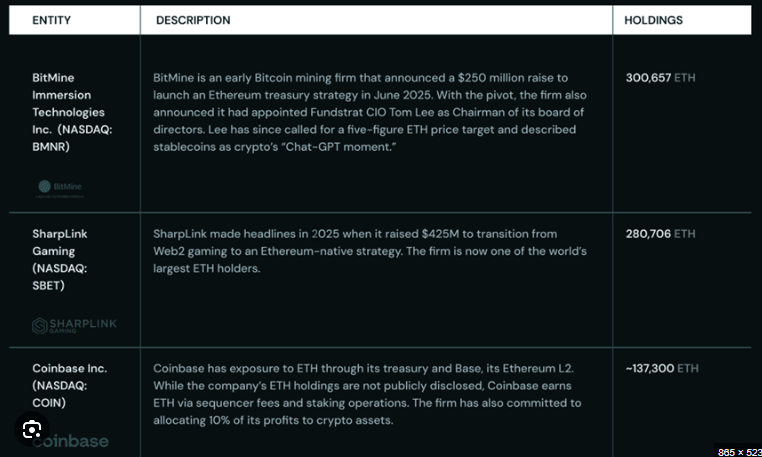Select the ENTITY column header
The width and height of the screenshot is (762, 457).
point(52,20)
